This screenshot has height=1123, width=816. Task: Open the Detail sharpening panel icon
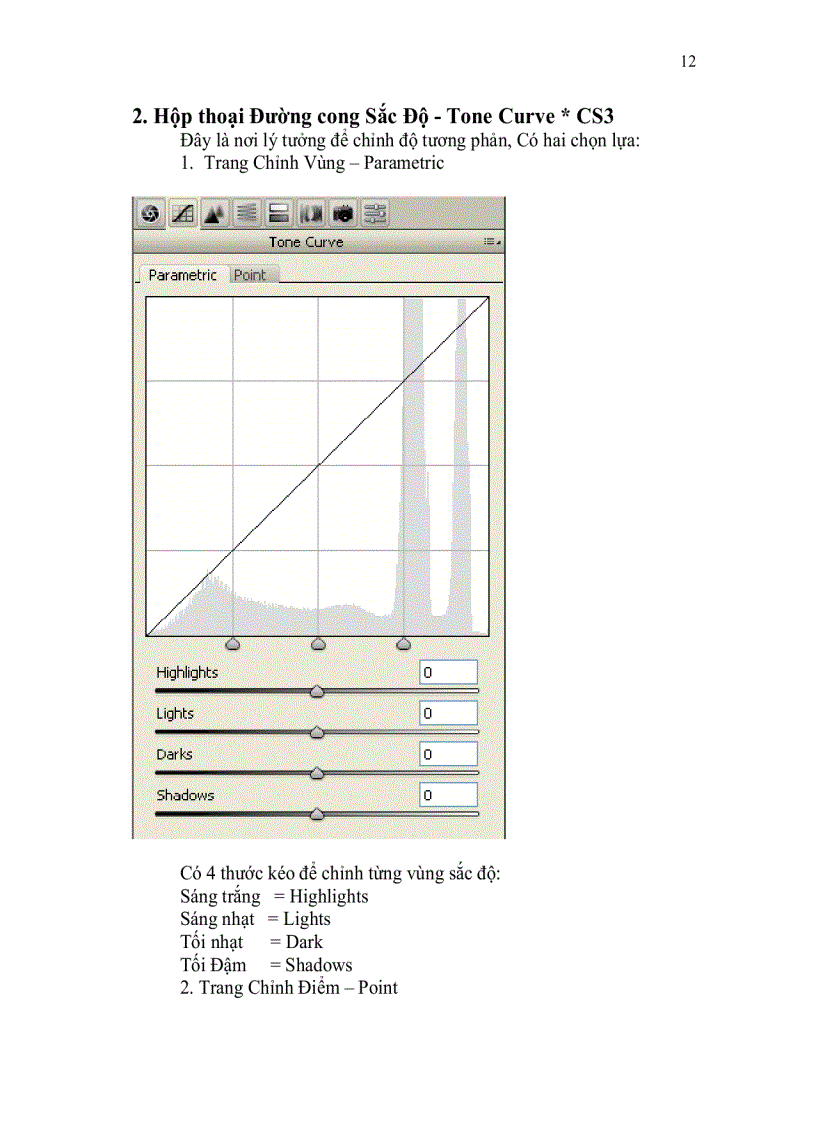click(214, 213)
